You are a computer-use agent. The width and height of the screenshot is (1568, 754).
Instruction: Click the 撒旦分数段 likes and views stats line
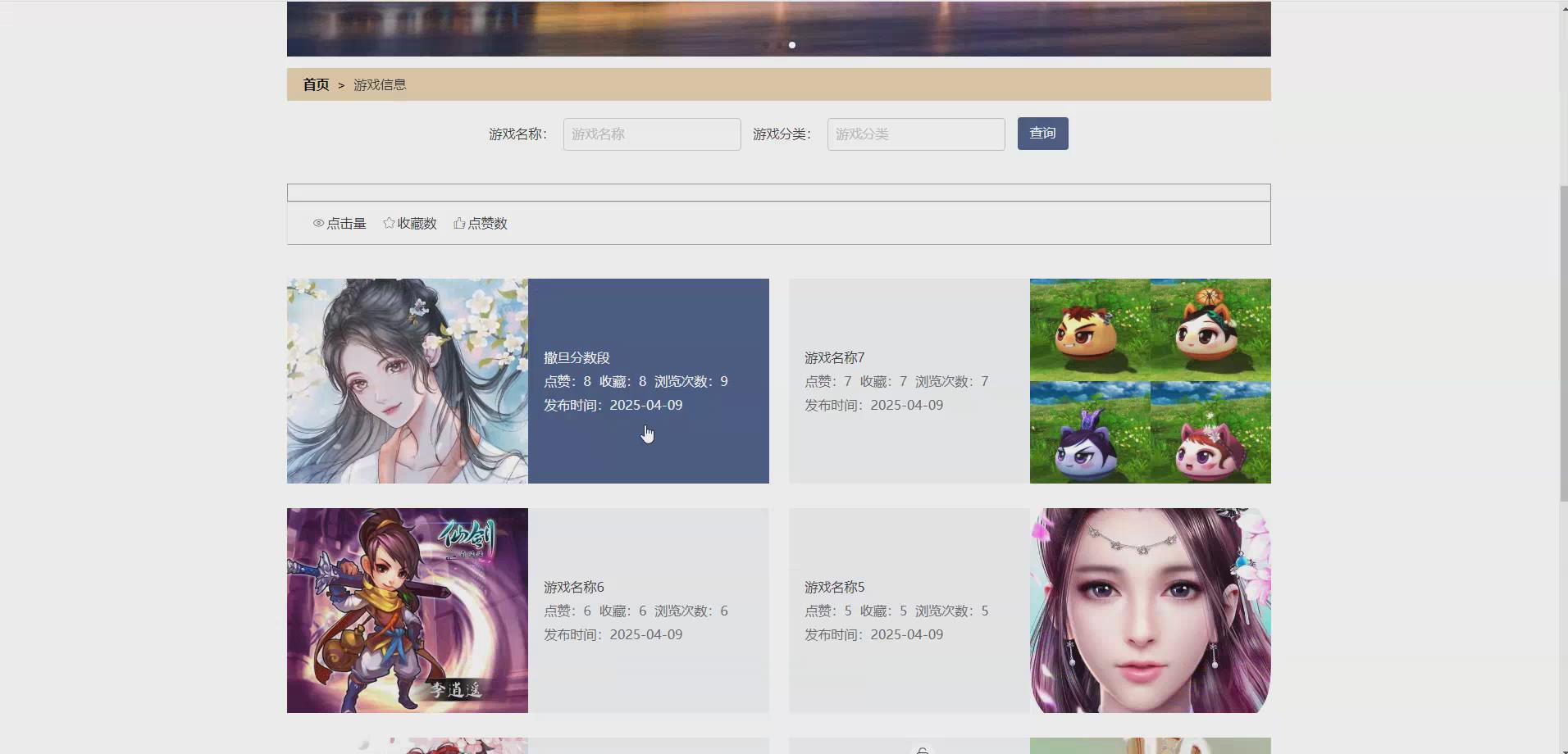coord(636,381)
